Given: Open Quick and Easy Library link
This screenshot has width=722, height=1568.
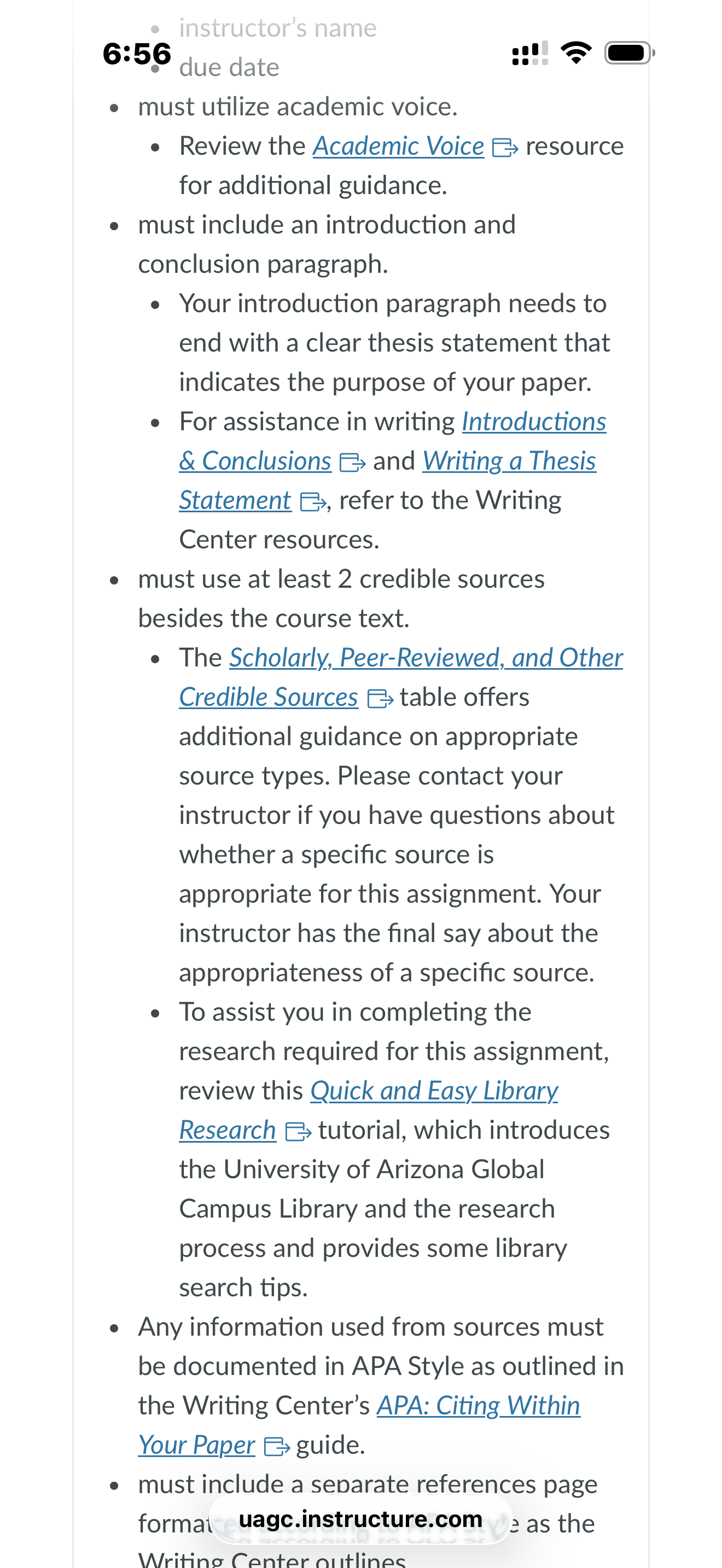Looking at the screenshot, I should [434, 1091].
